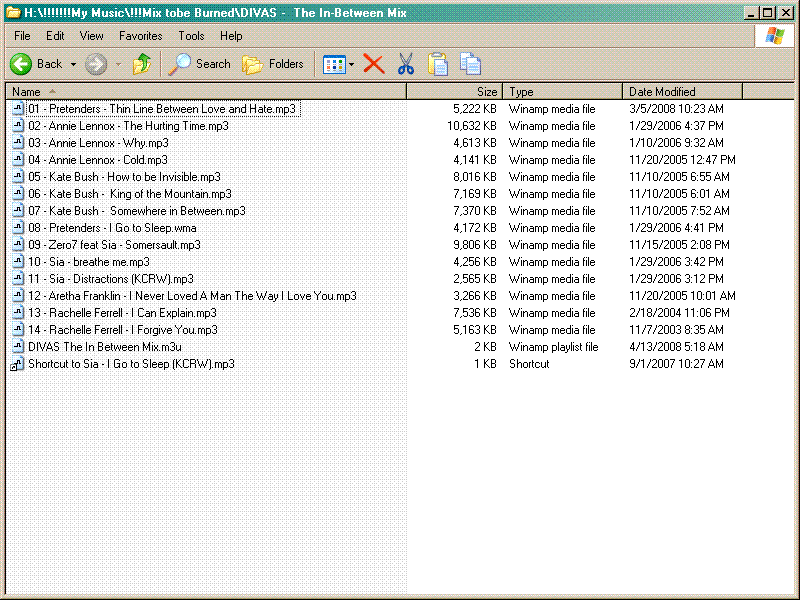The height and width of the screenshot is (600, 800).
Task: Click the Cut scissors icon
Action: pos(406,64)
